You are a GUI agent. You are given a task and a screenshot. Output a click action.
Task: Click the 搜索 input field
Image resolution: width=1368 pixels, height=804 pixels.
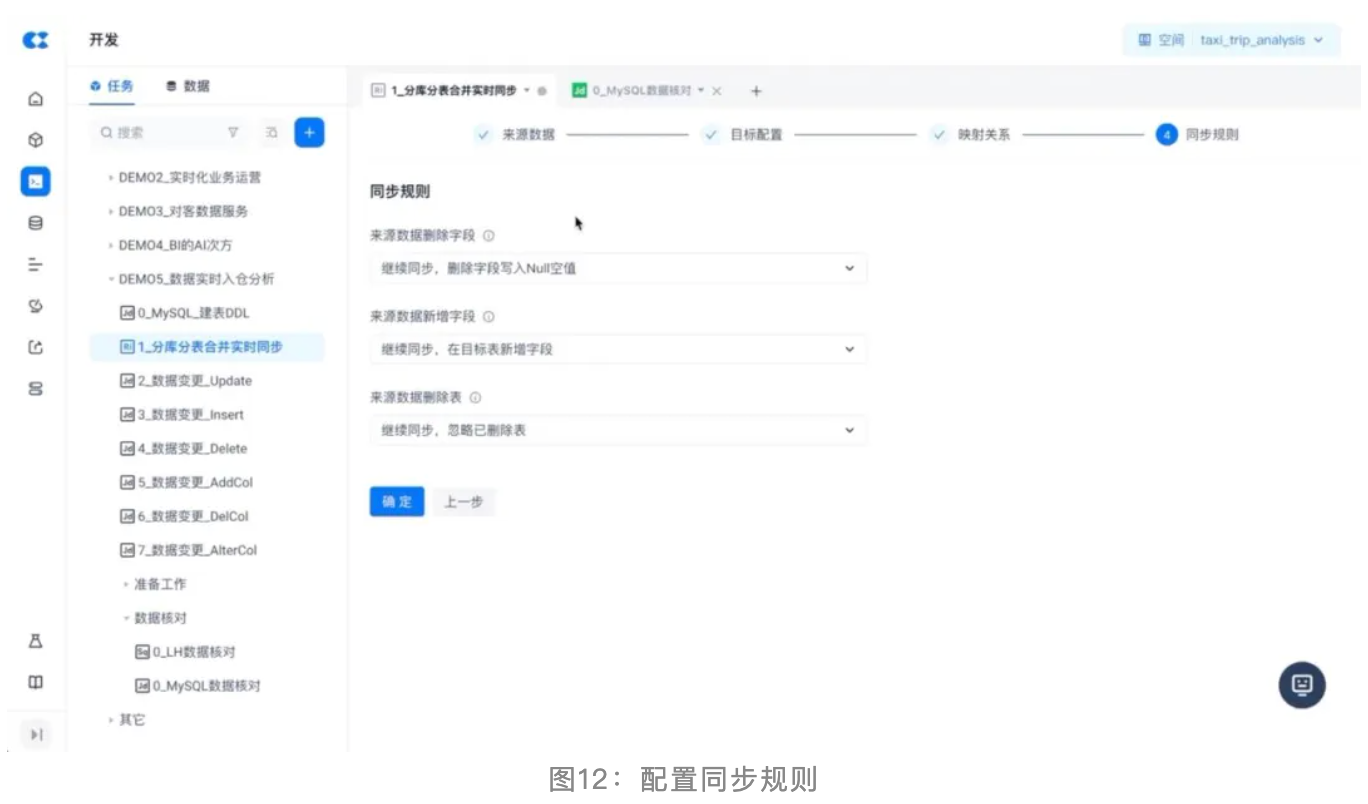point(160,132)
